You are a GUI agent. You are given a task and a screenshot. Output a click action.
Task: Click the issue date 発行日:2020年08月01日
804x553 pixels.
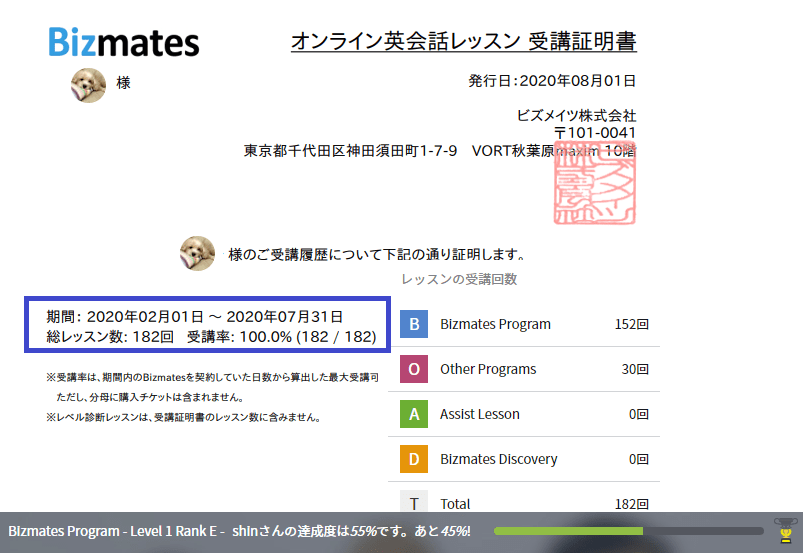[552, 81]
